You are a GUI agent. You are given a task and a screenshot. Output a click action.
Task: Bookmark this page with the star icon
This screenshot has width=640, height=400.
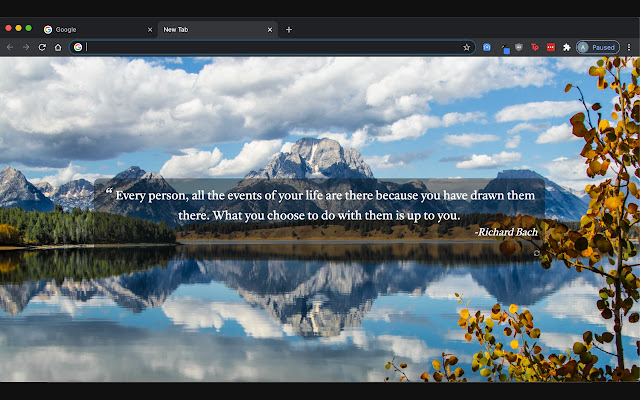click(x=467, y=47)
